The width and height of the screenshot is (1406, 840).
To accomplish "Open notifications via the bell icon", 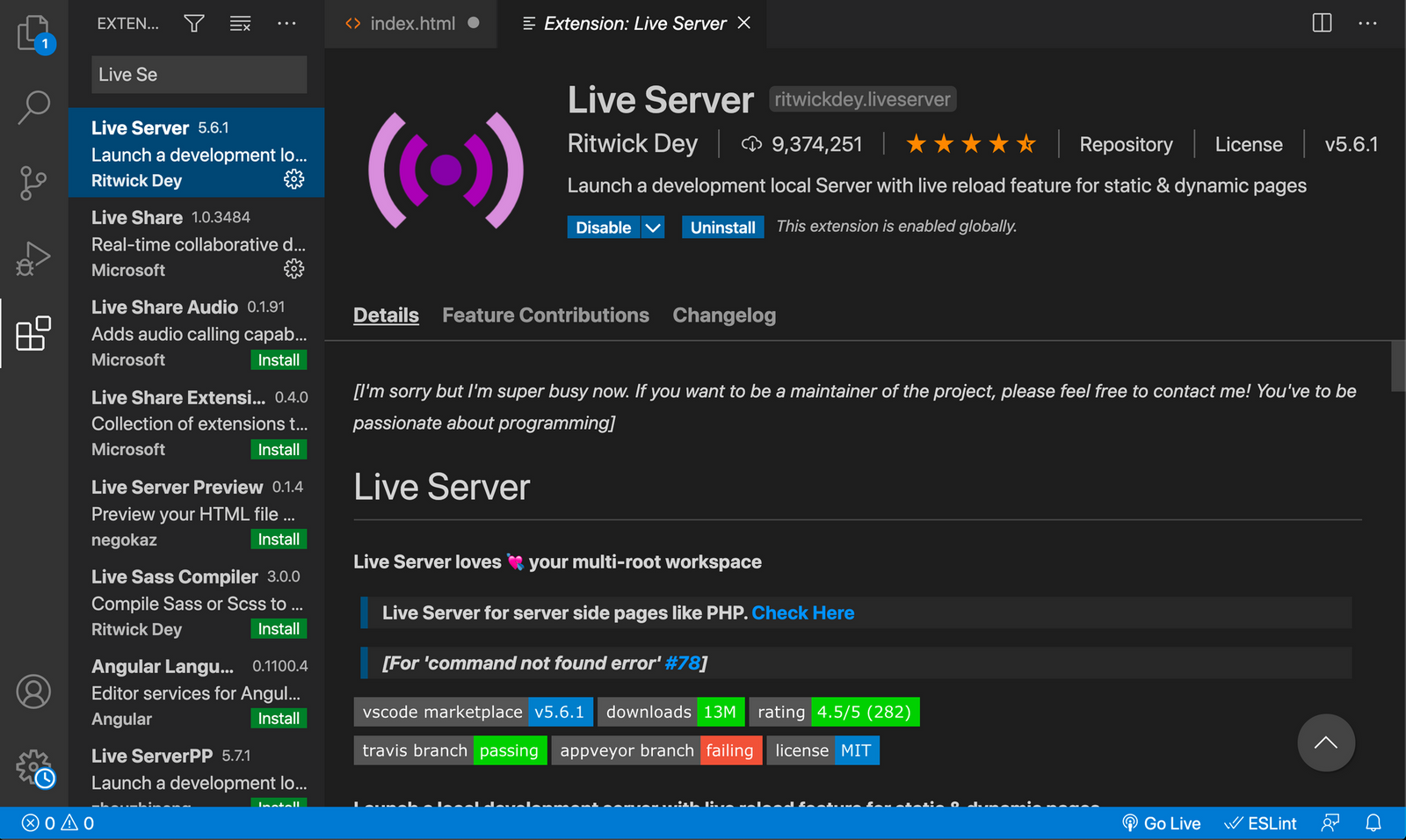I will [1373, 823].
